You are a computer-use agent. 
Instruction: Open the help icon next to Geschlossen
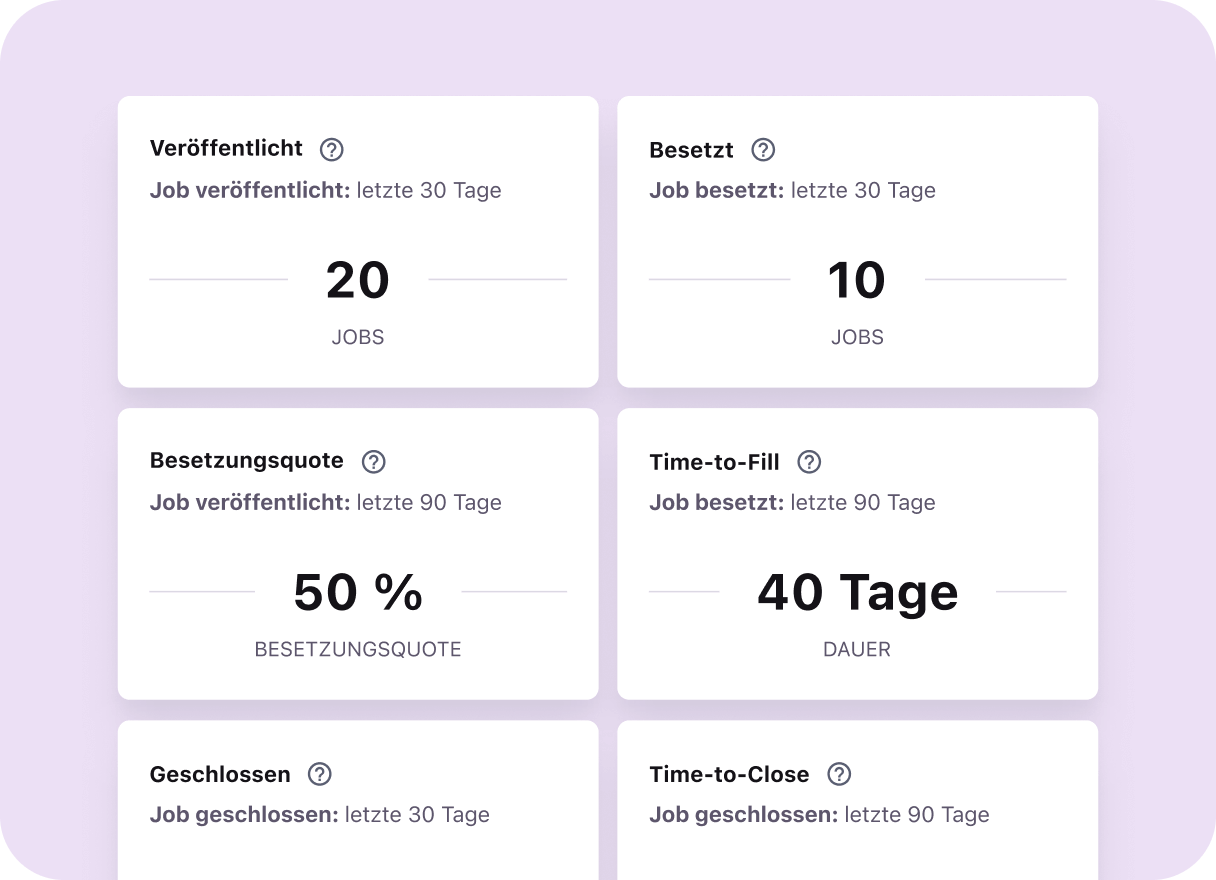click(320, 773)
